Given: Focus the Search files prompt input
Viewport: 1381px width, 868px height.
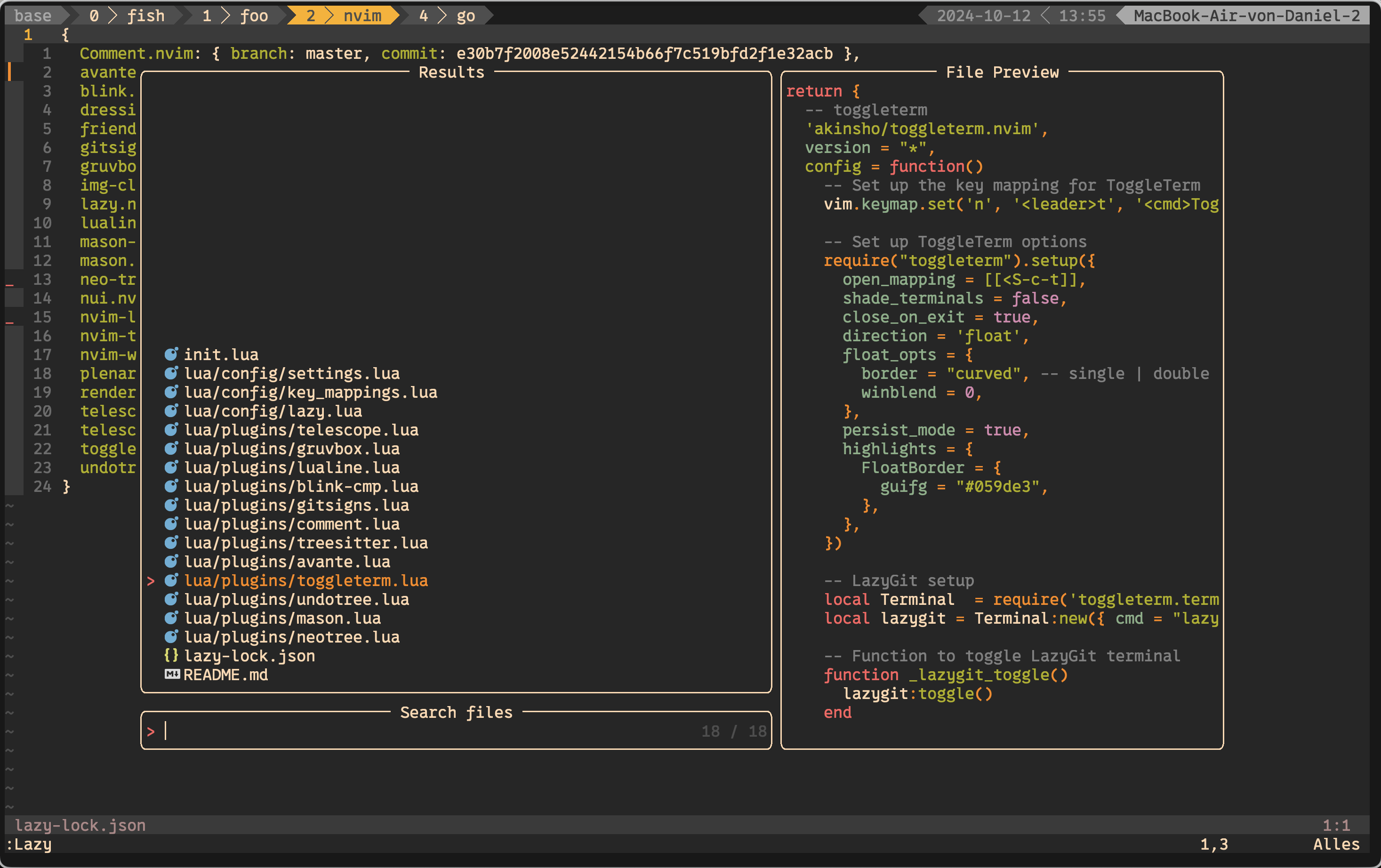Looking at the screenshot, I should tap(401, 731).
